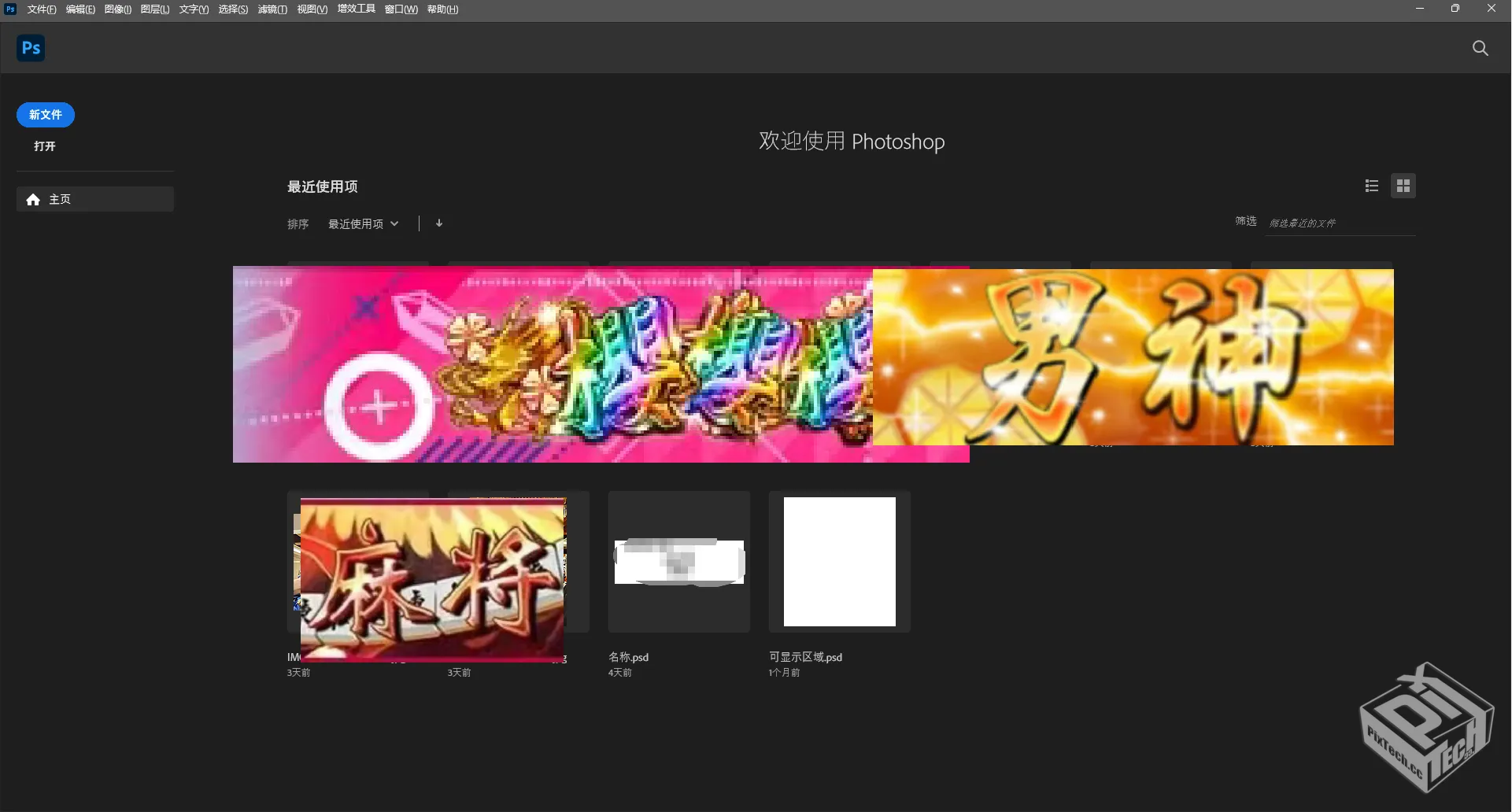Expand the 最近使用项 sort dropdown
The width and height of the screenshot is (1512, 812).
point(363,224)
